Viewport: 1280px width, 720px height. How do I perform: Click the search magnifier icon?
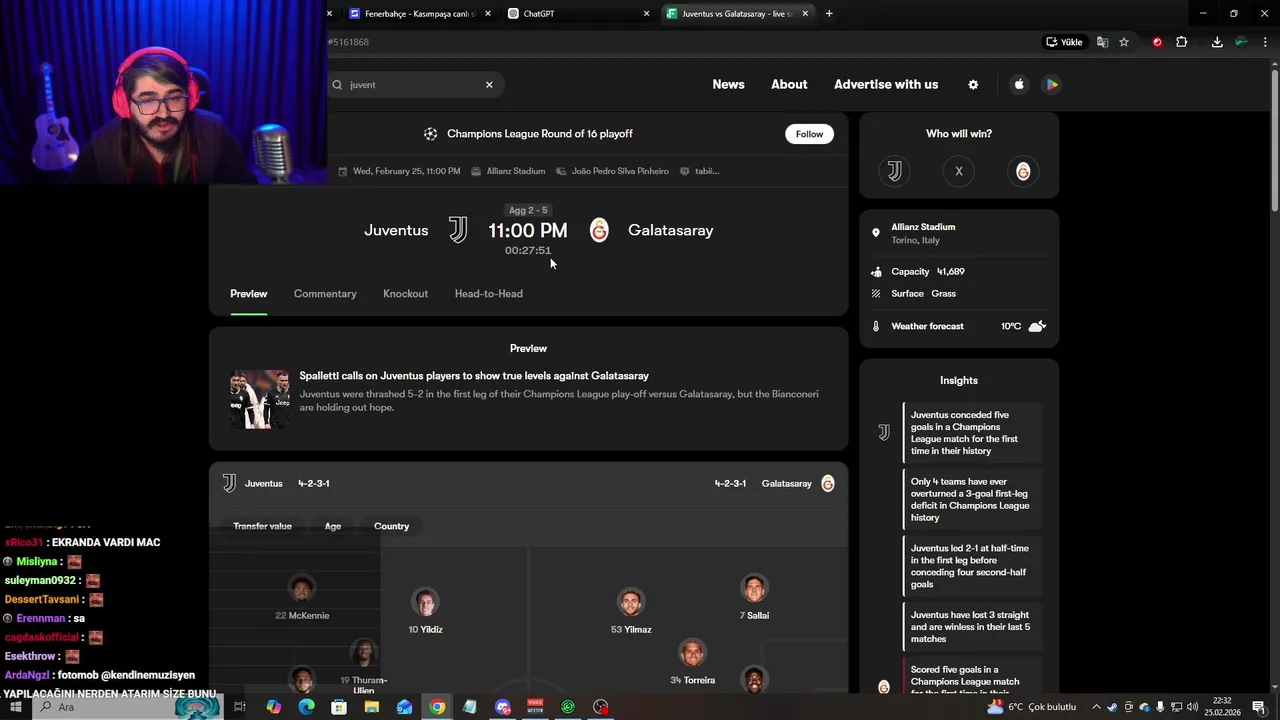[337, 85]
